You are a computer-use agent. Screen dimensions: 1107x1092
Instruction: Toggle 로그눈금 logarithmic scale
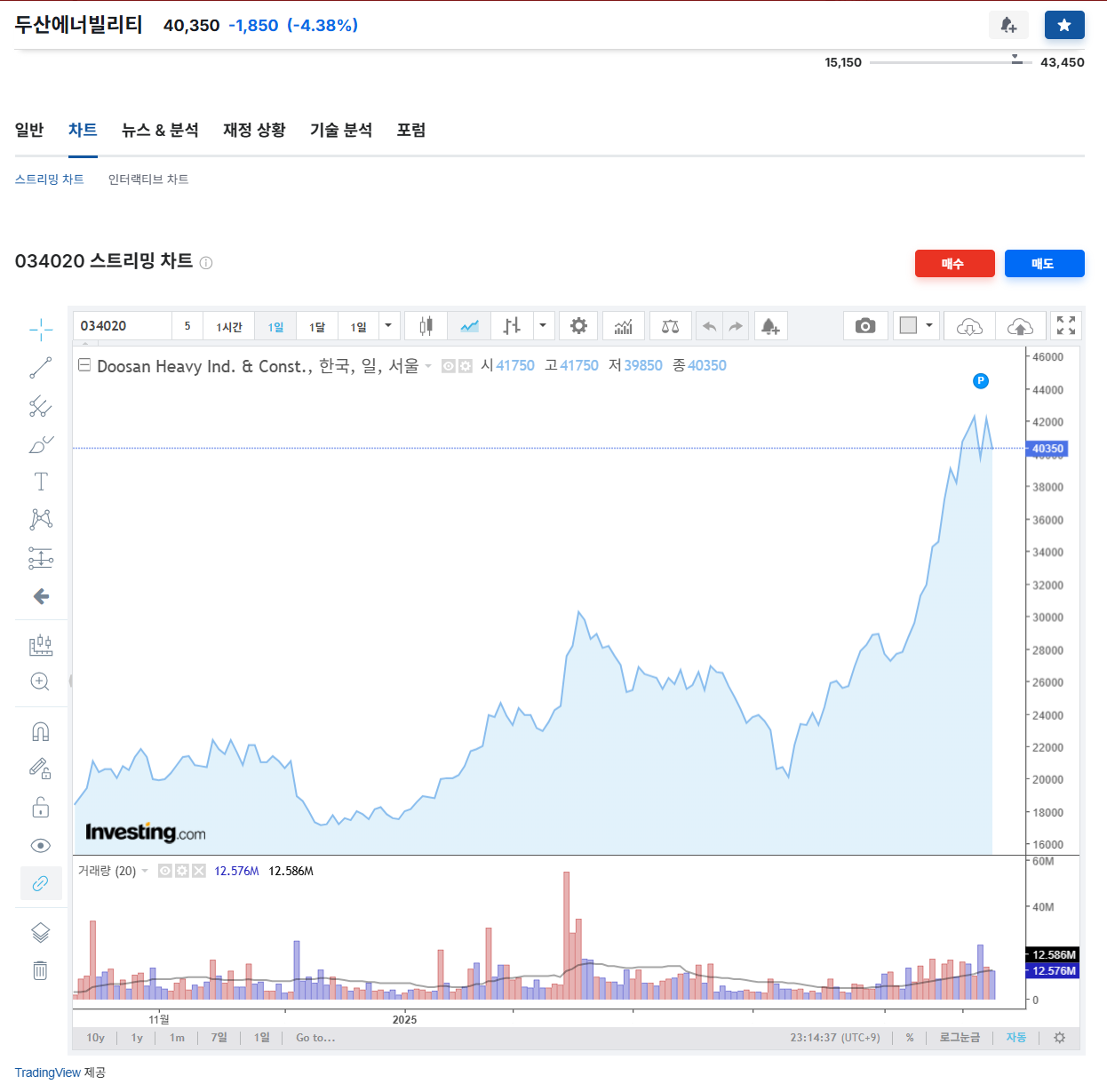[x=959, y=1037]
